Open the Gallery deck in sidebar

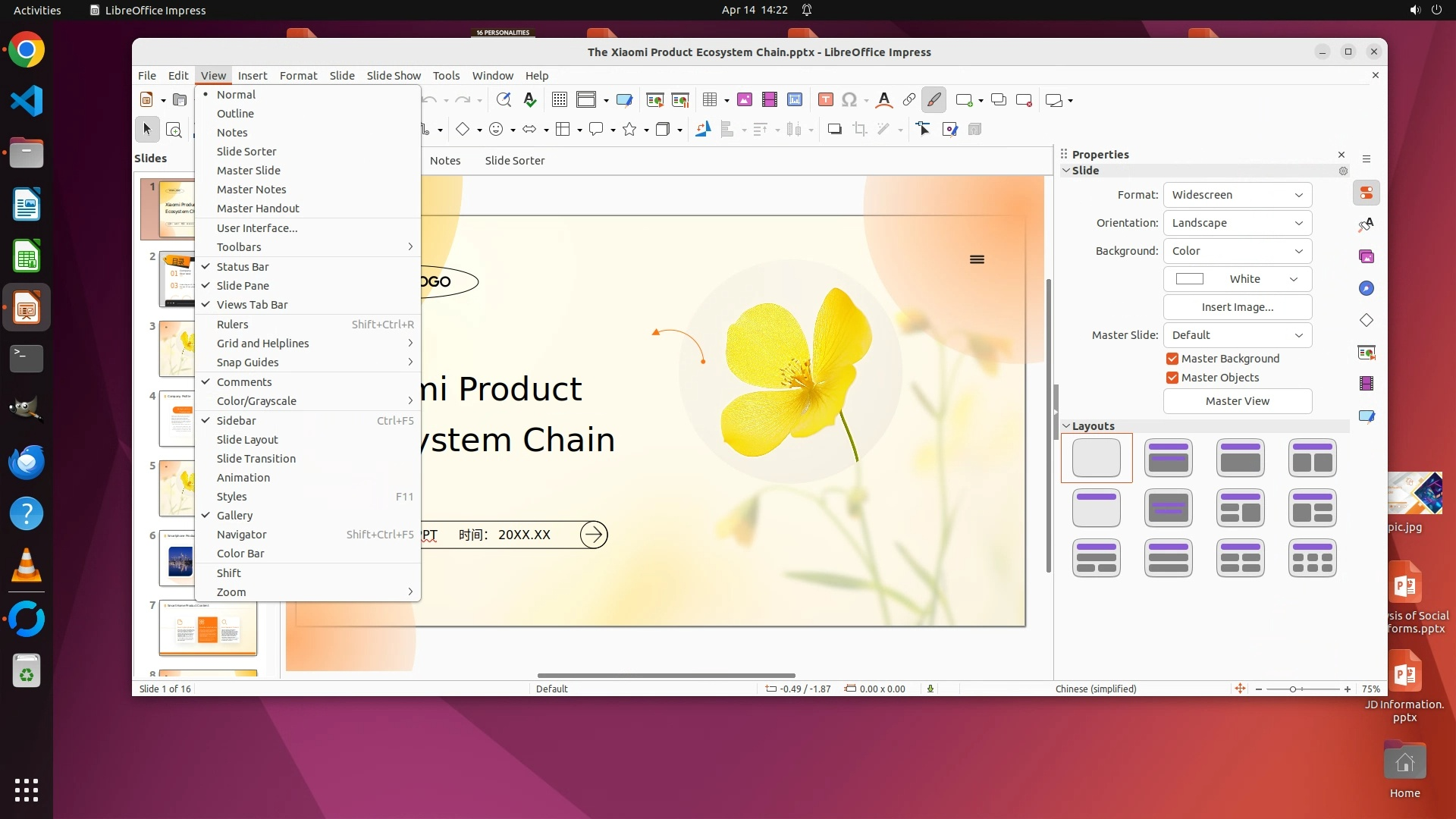1367,257
